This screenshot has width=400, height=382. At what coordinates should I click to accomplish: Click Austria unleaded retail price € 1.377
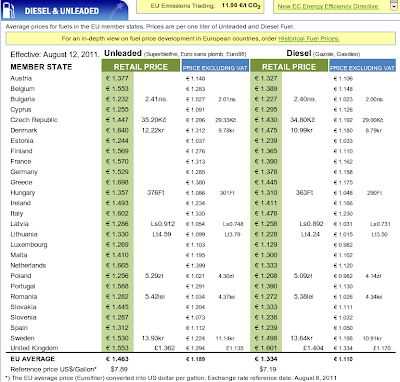(x=117, y=78)
